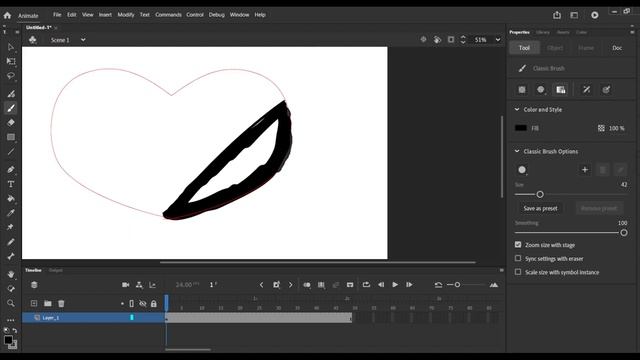The image size is (640, 360).
Task: Switch to the Tool tab
Action: point(524,48)
